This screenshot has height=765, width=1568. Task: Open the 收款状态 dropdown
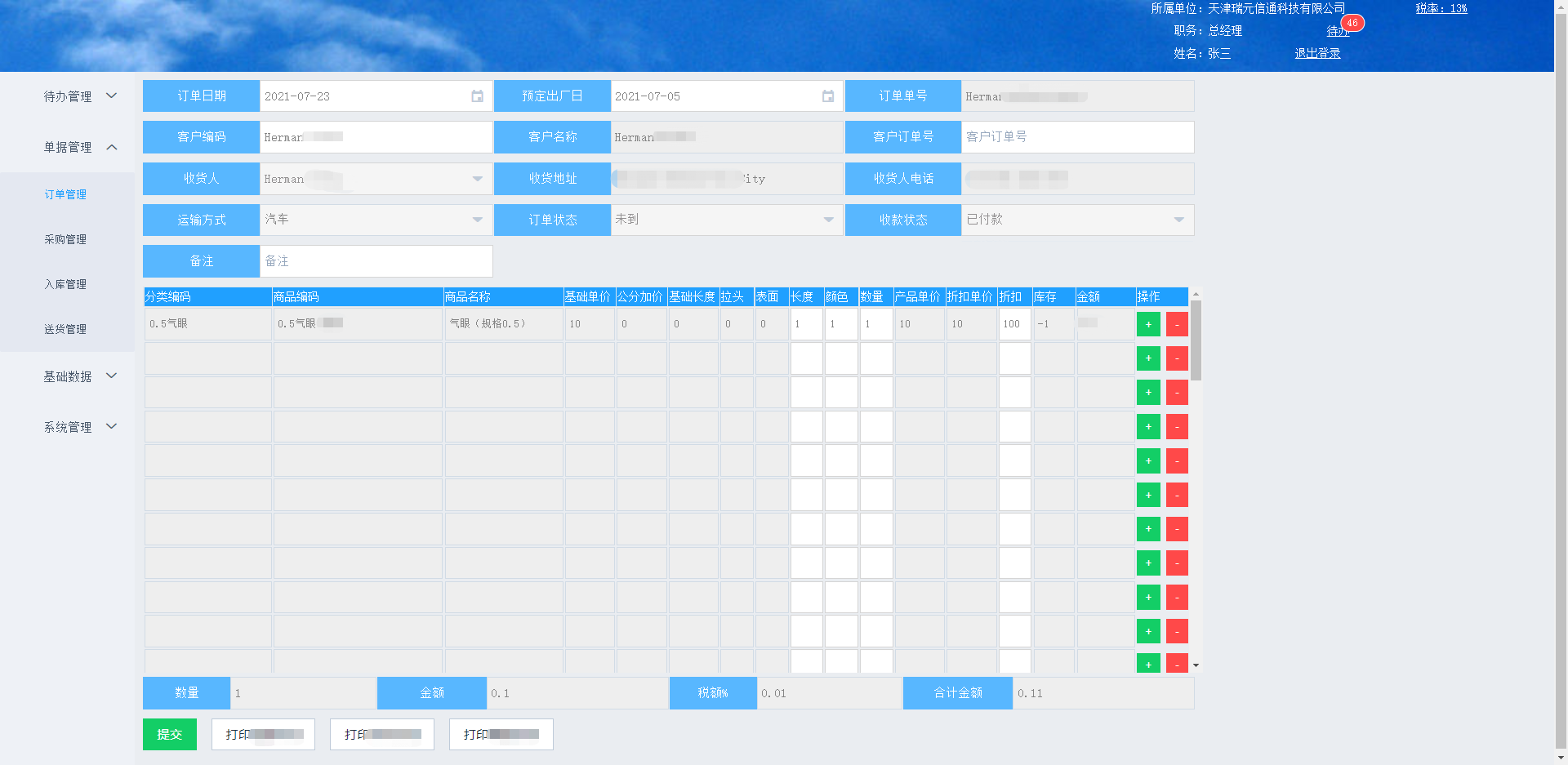click(x=1178, y=220)
